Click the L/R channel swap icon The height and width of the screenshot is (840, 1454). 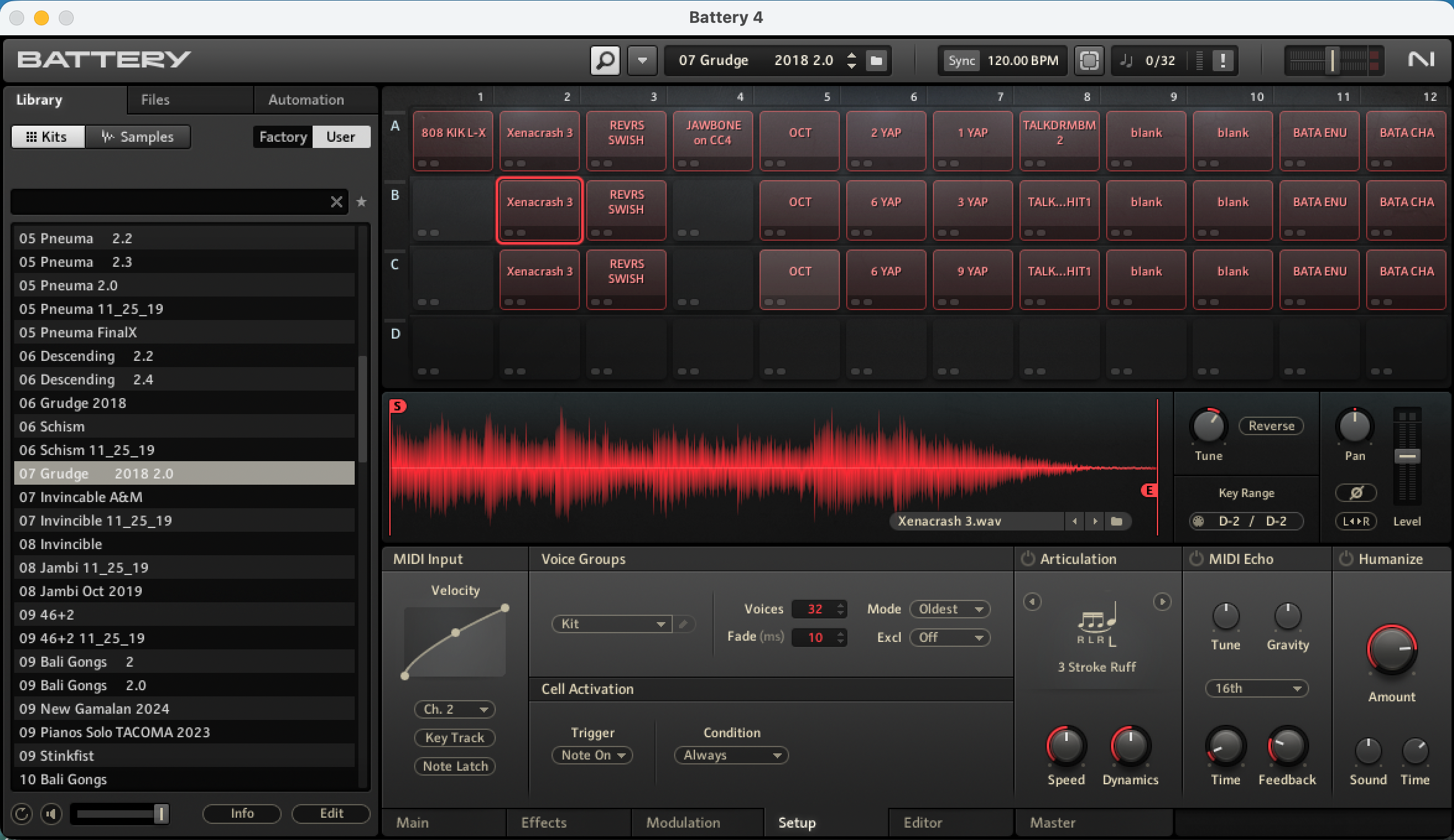point(1356,521)
